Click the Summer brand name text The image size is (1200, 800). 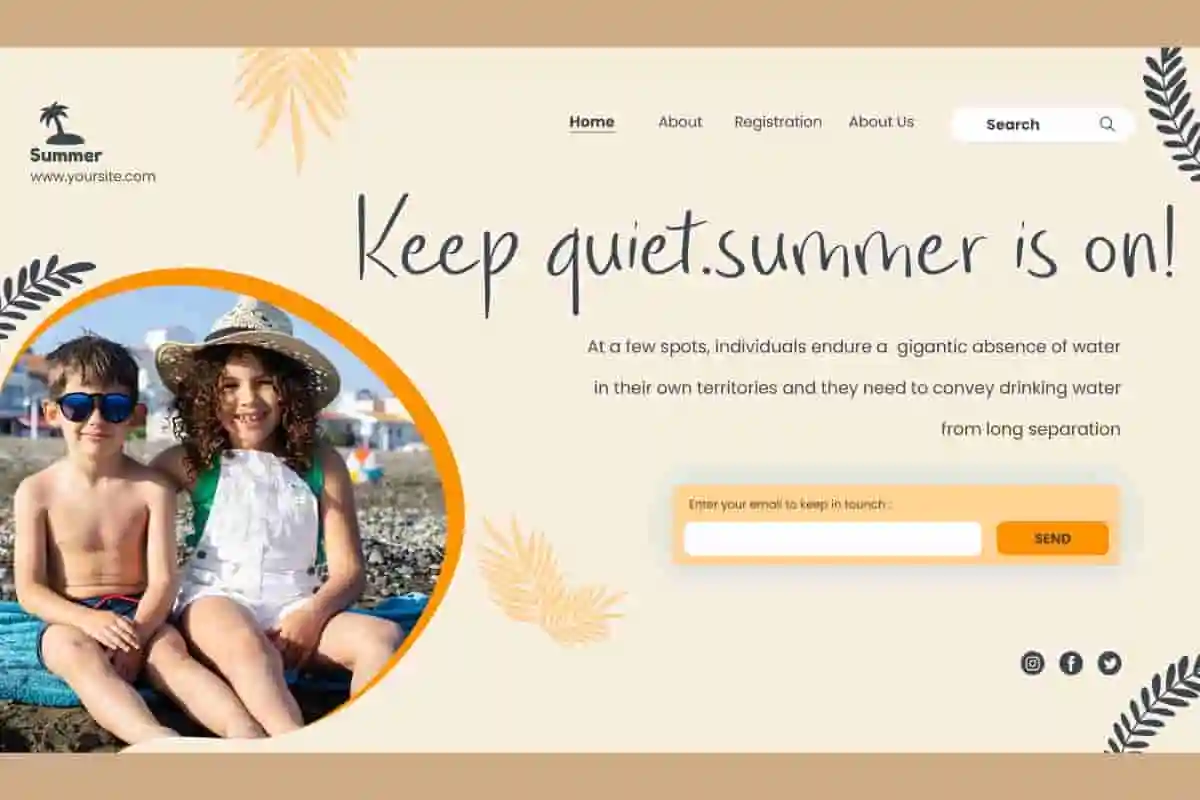click(66, 155)
